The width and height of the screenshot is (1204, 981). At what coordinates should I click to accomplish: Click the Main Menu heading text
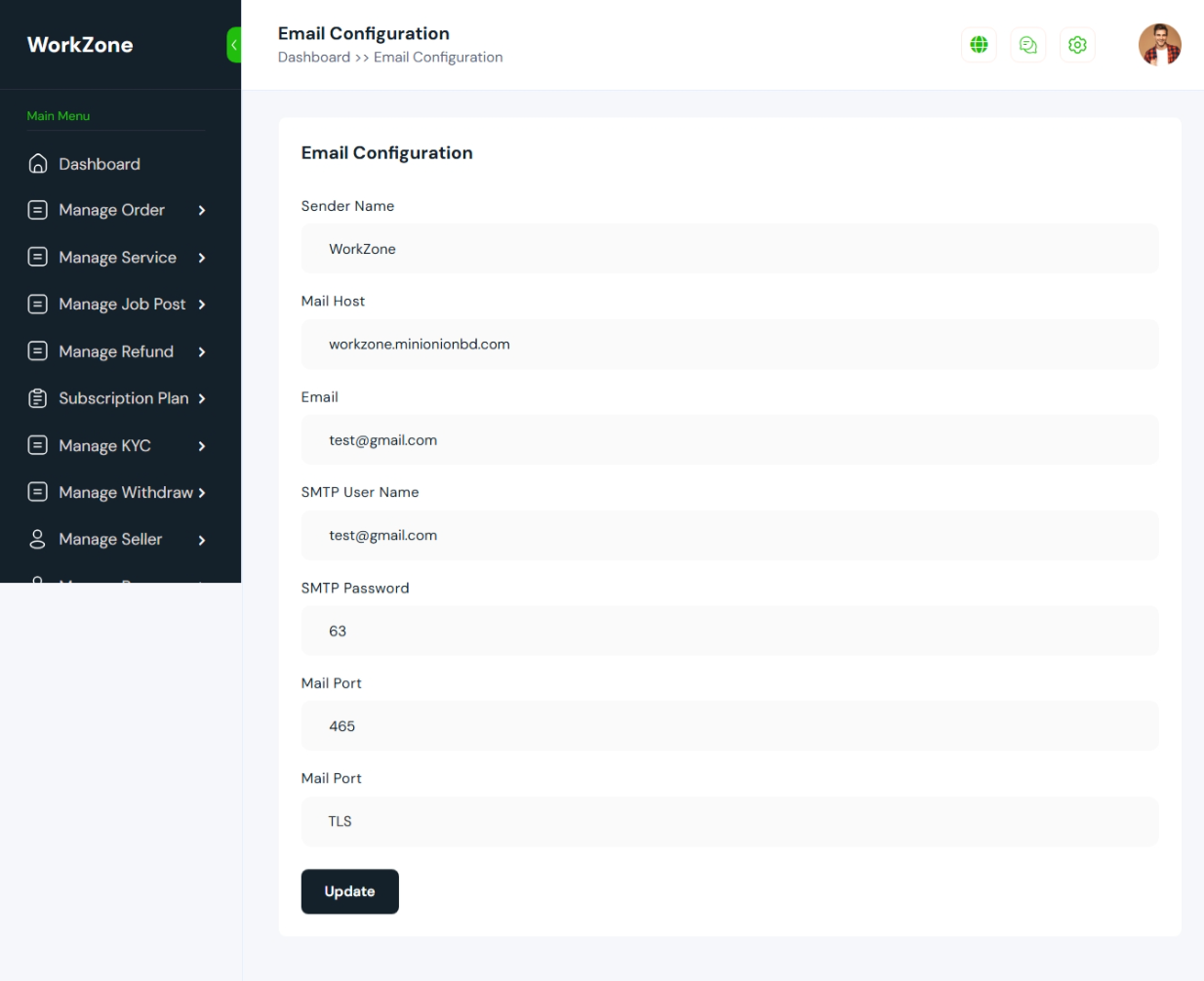pos(59,115)
